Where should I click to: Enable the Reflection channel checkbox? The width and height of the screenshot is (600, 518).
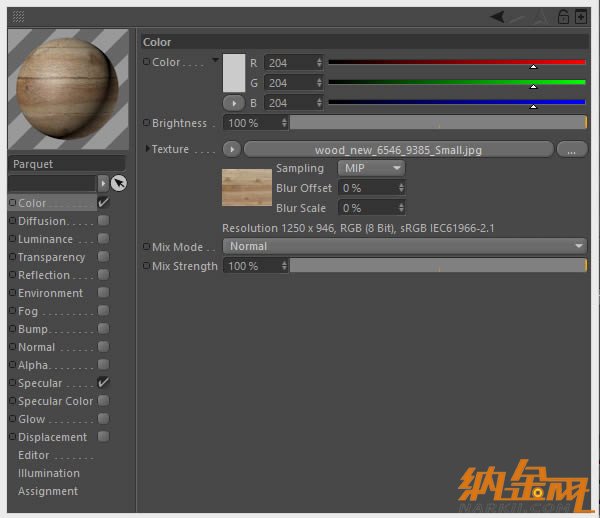[103, 274]
